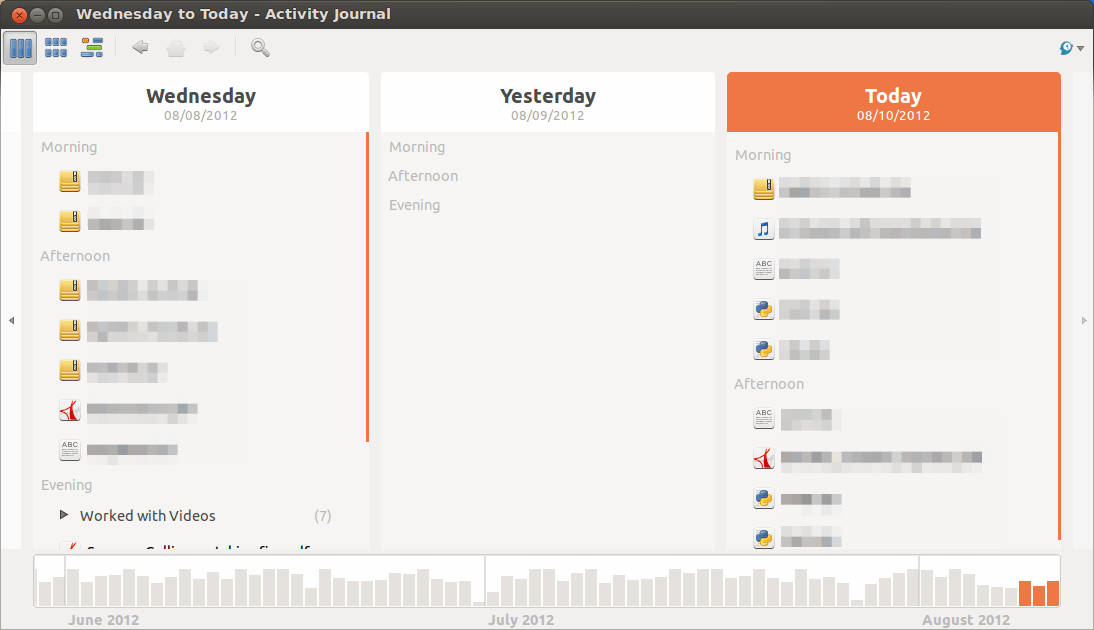The width and height of the screenshot is (1094, 630).
Task: Open the text document in Today's Afternoon
Action: (x=797, y=419)
